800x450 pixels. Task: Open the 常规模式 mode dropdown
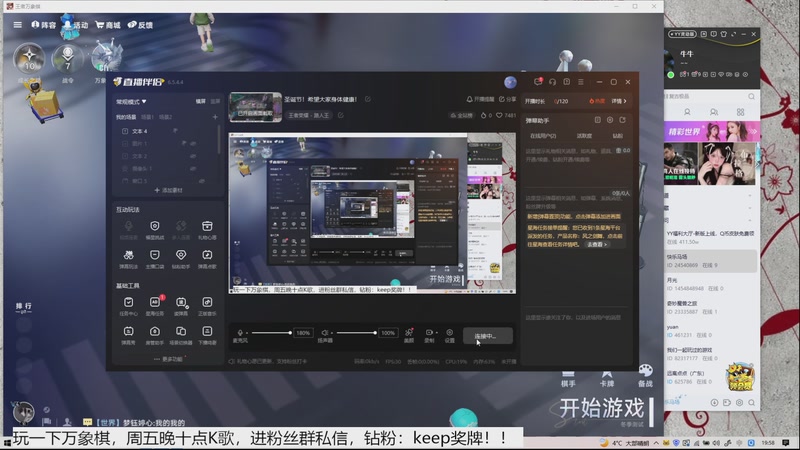131,102
